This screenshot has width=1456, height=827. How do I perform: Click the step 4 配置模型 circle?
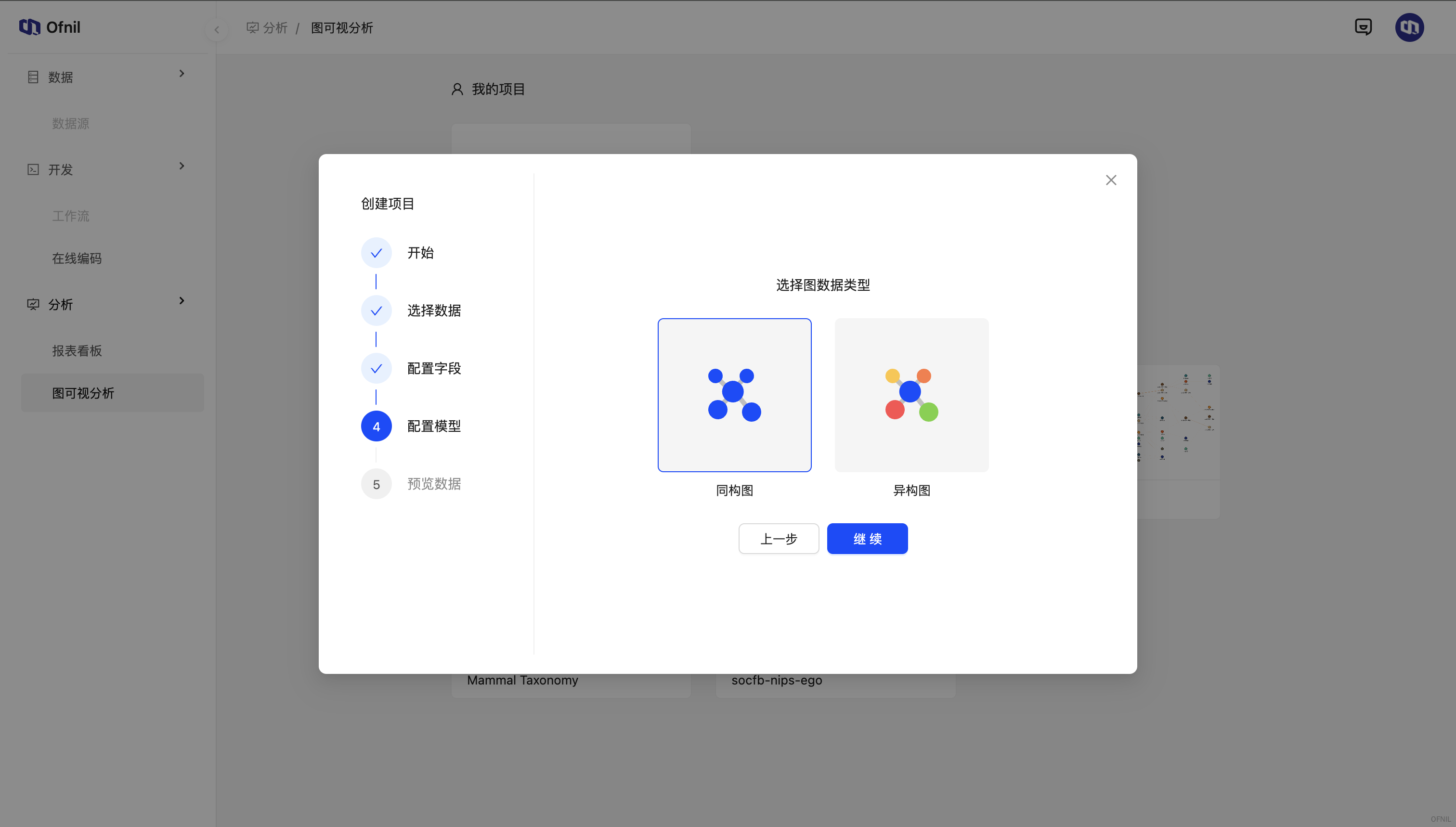click(376, 426)
